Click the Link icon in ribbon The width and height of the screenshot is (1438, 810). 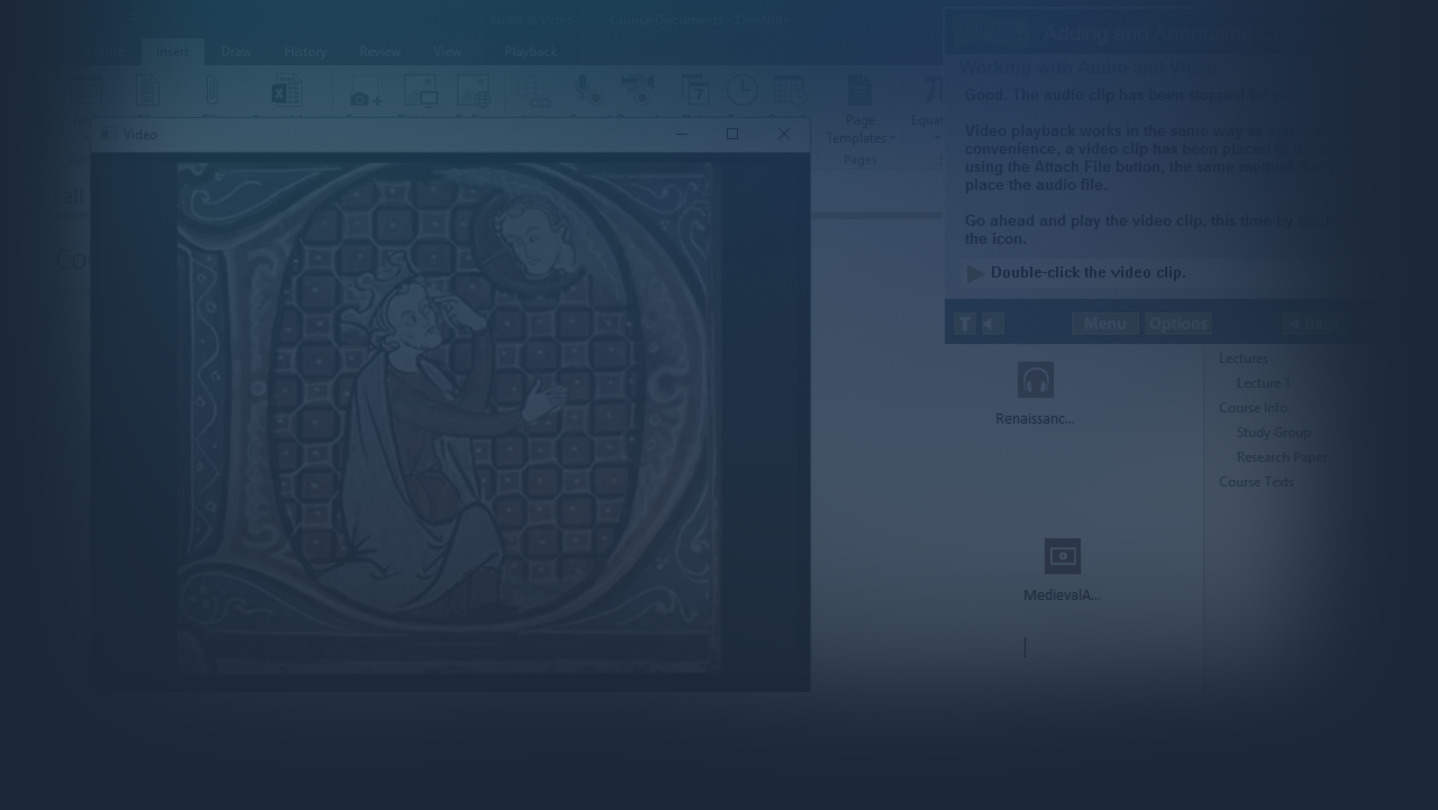click(534, 92)
